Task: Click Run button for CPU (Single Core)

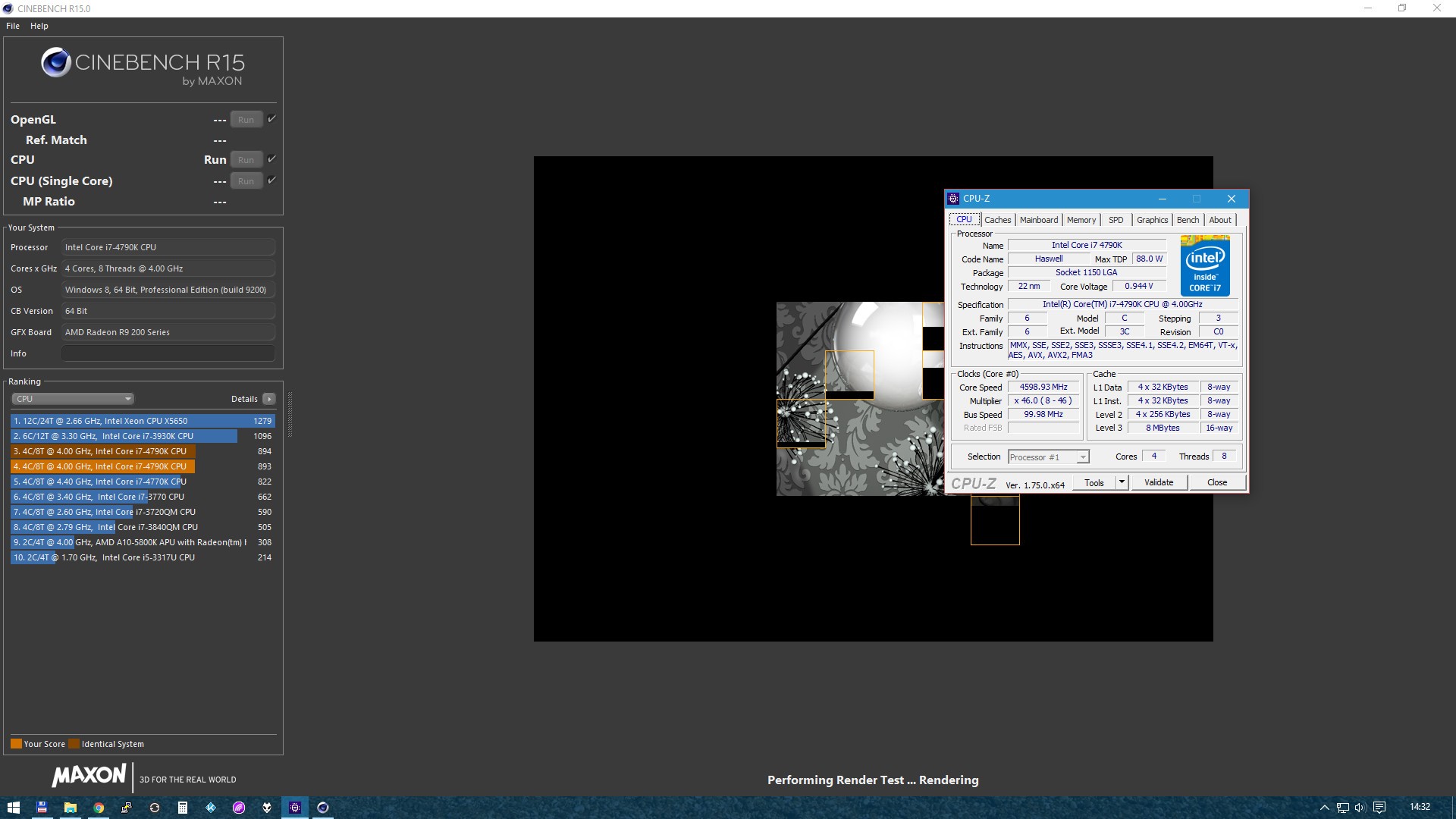Action: [246, 181]
